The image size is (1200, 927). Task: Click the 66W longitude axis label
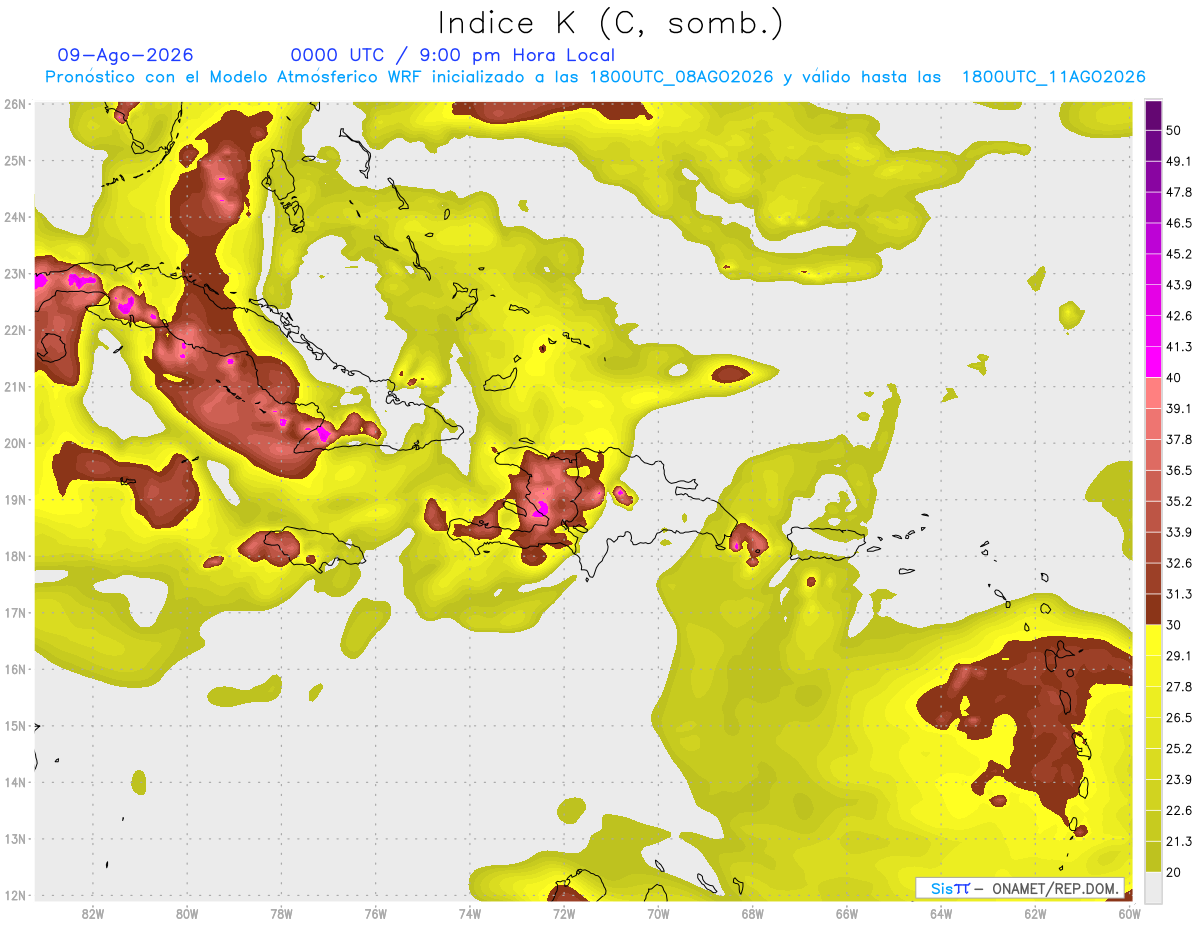(x=847, y=913)
